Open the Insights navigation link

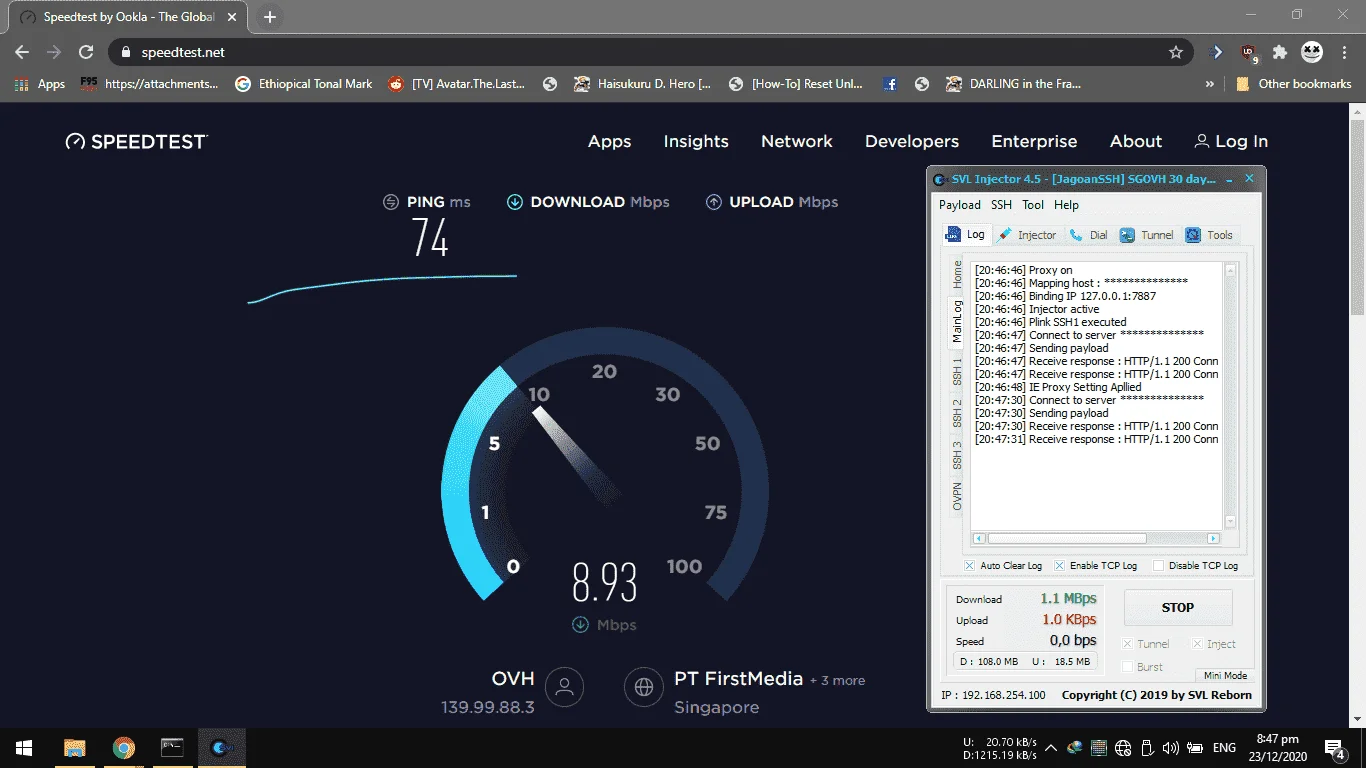tap(696, 141)
